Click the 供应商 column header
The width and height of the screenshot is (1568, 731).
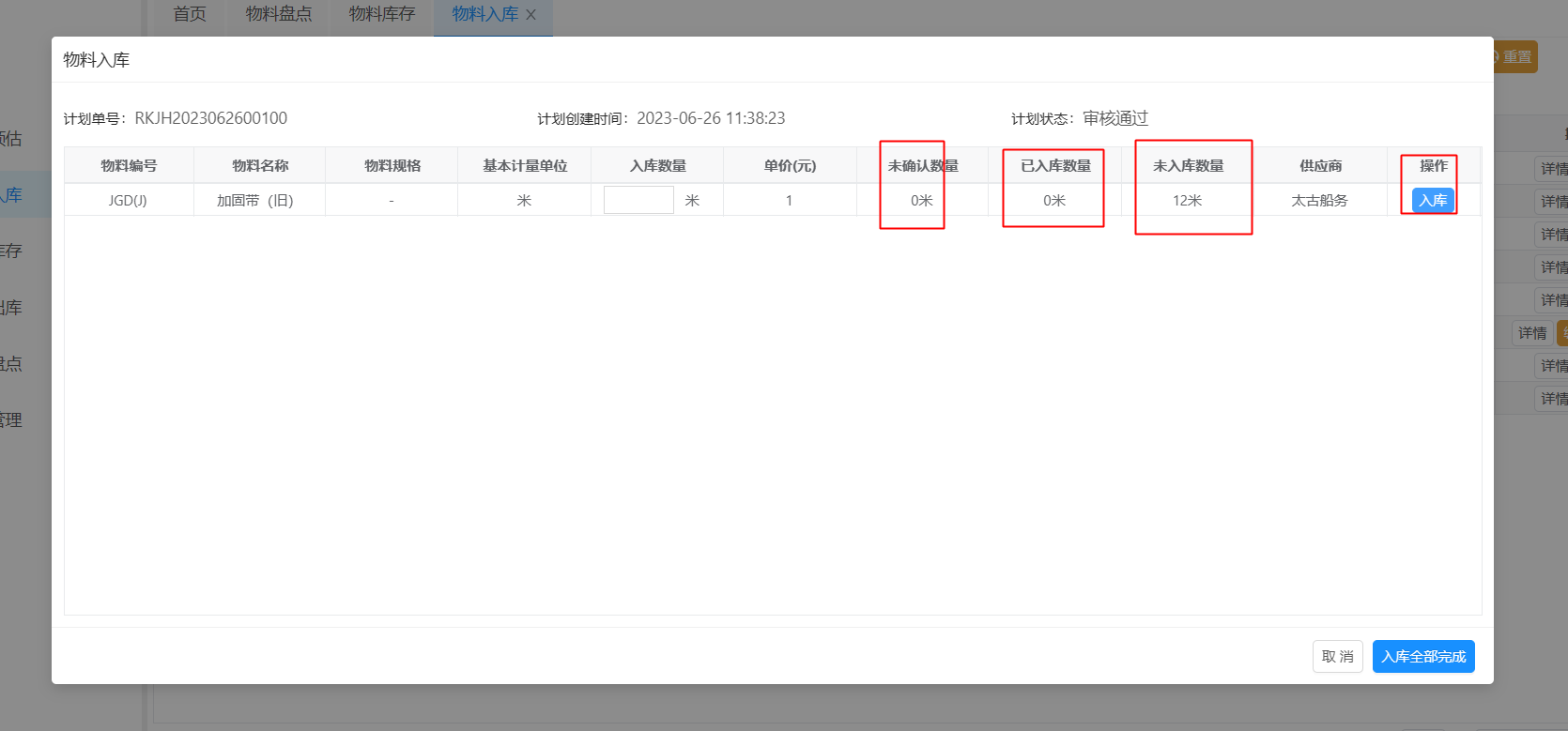coord(1320,166)
